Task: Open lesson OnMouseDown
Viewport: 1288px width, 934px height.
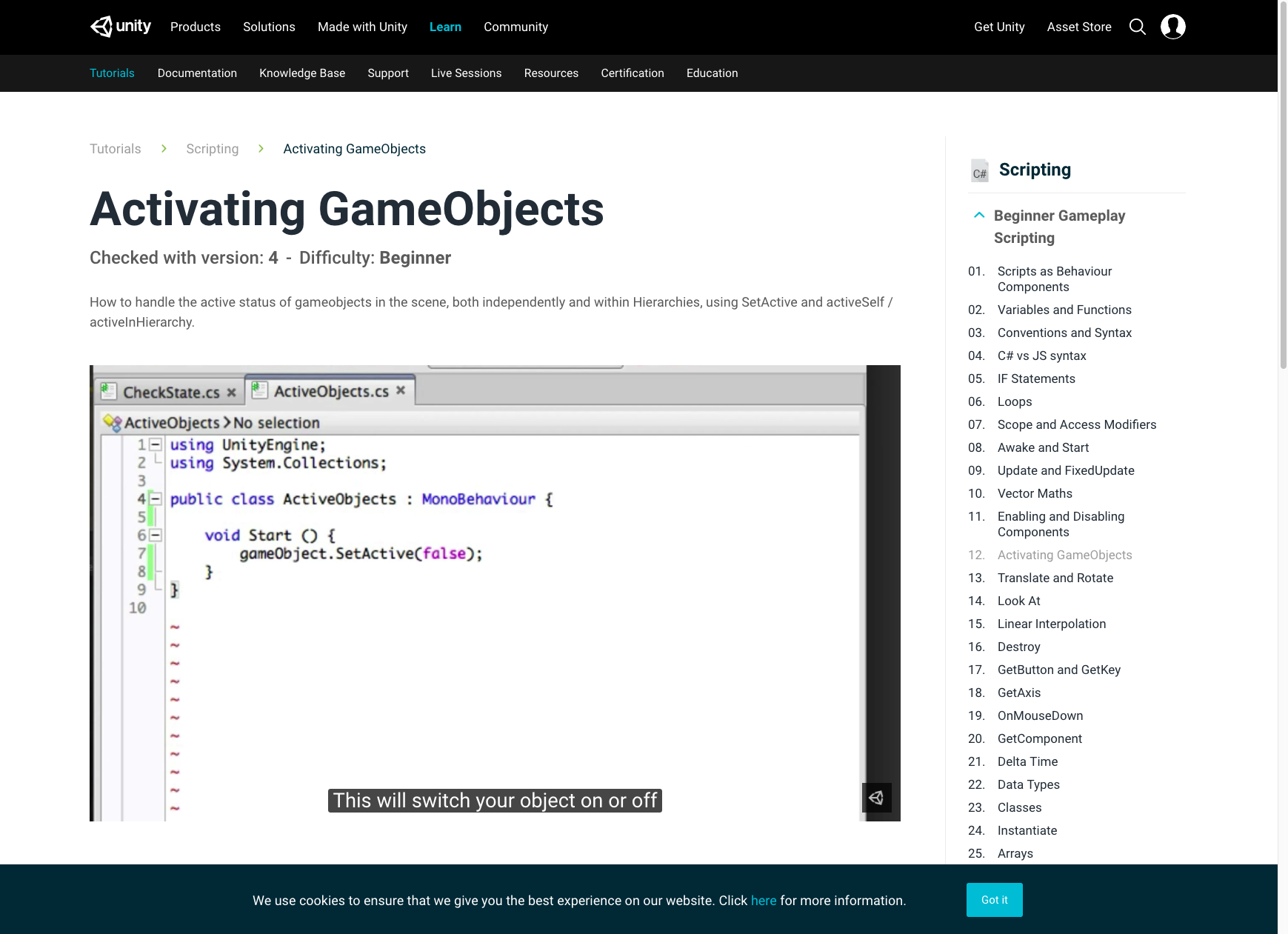Action: (x=1040, y=715)
